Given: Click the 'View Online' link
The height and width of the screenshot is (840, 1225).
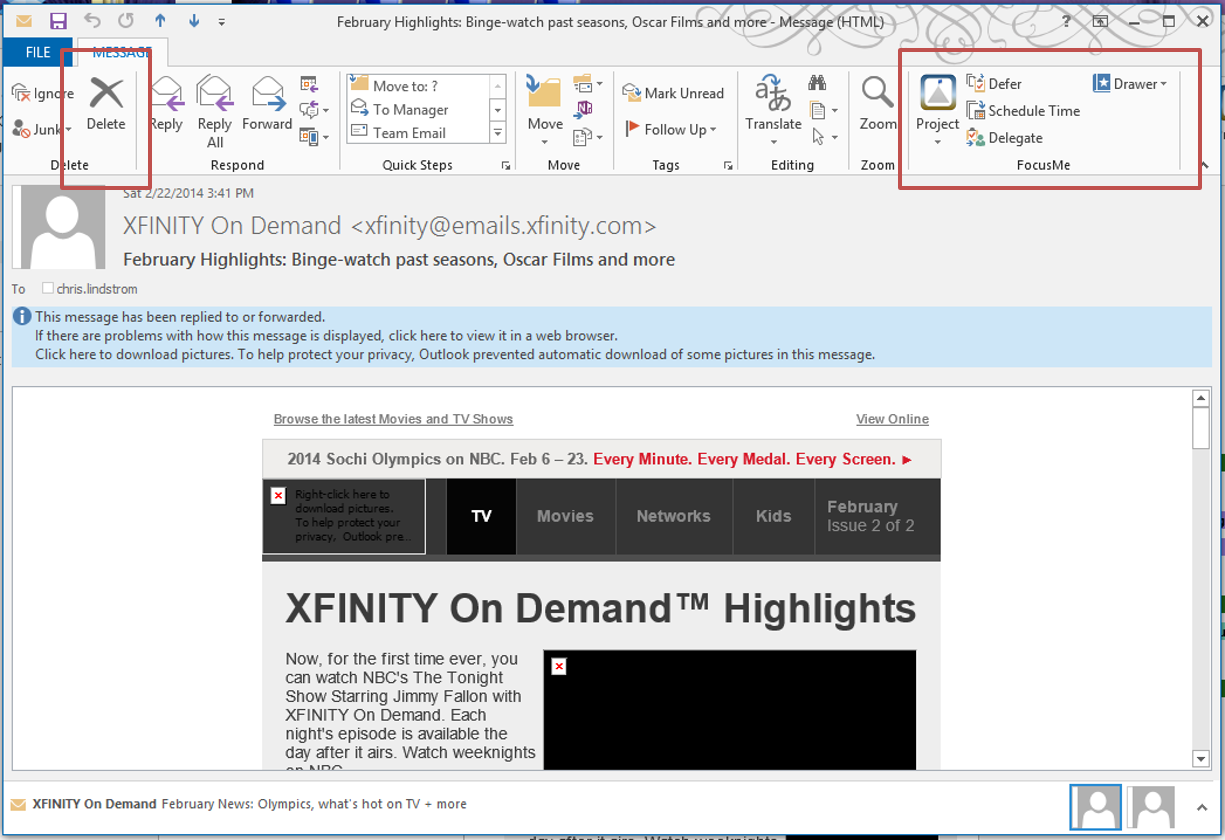Looking at the screenshot, I should [892, 419].
